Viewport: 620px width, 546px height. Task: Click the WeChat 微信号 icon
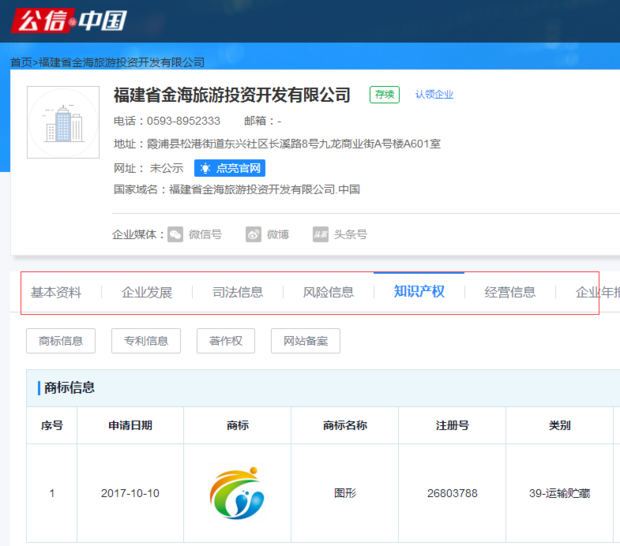tap(175, 234)
